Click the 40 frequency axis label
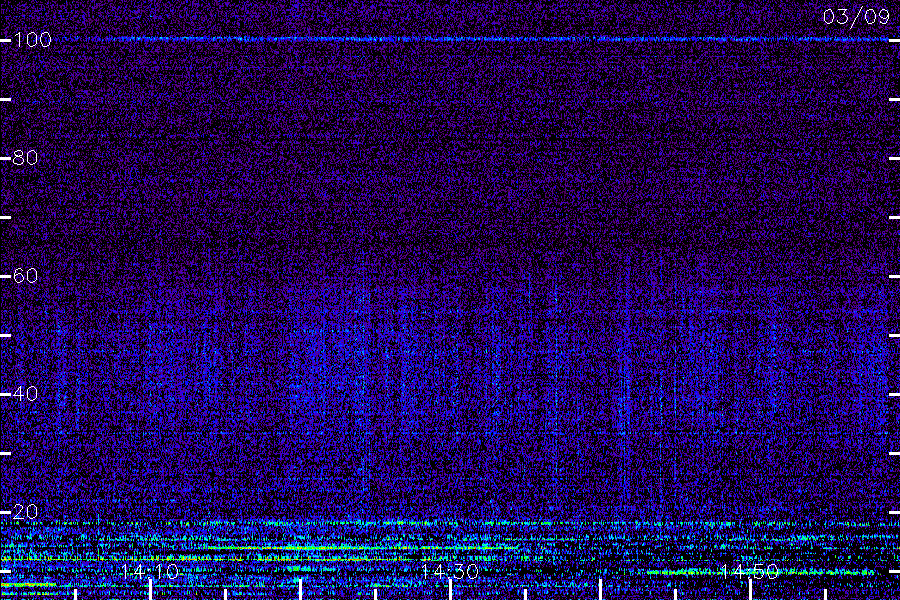900x600 pixels. 25,394
